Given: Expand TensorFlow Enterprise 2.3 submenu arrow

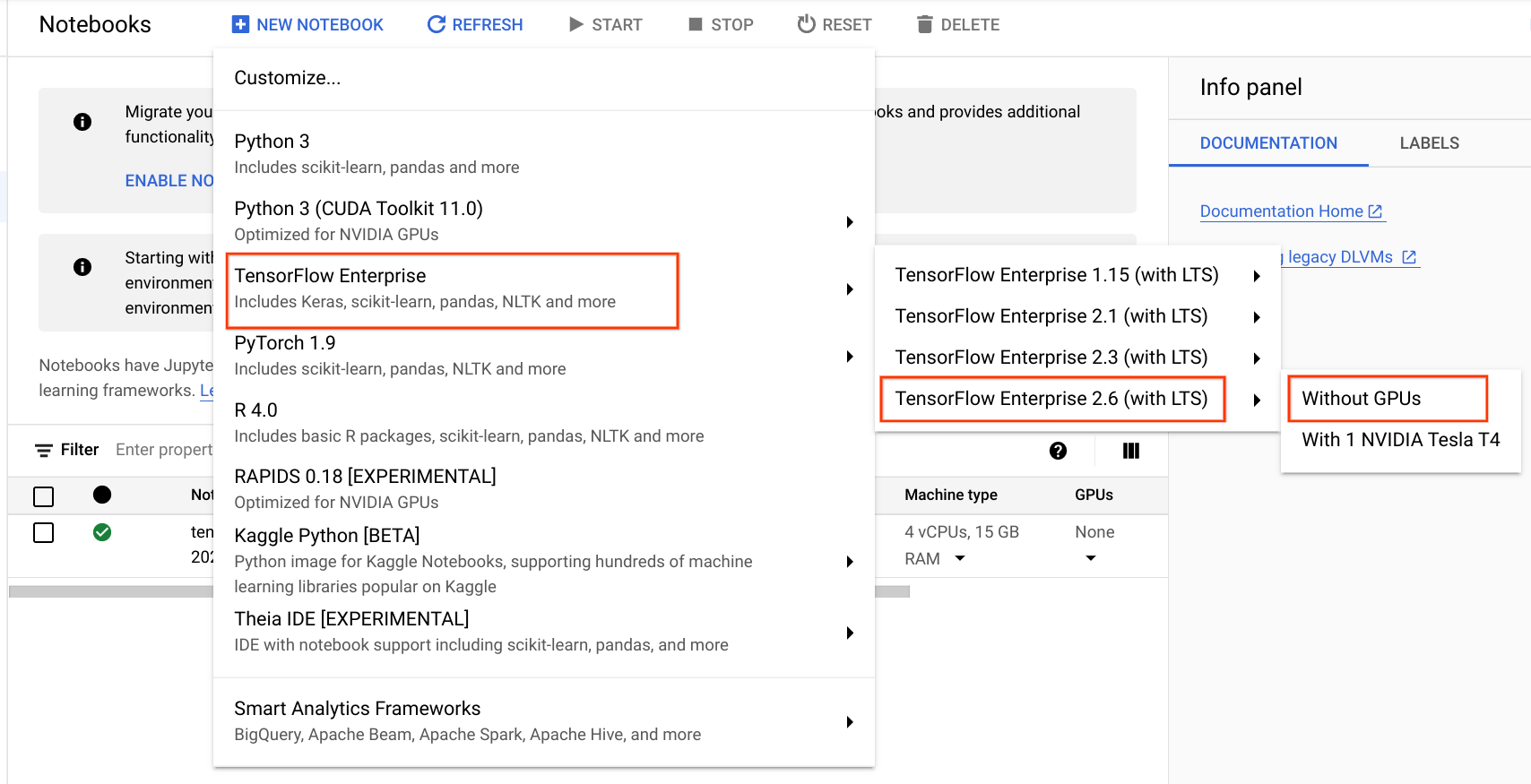Looking at the screenshot, I should (1257, 358).
